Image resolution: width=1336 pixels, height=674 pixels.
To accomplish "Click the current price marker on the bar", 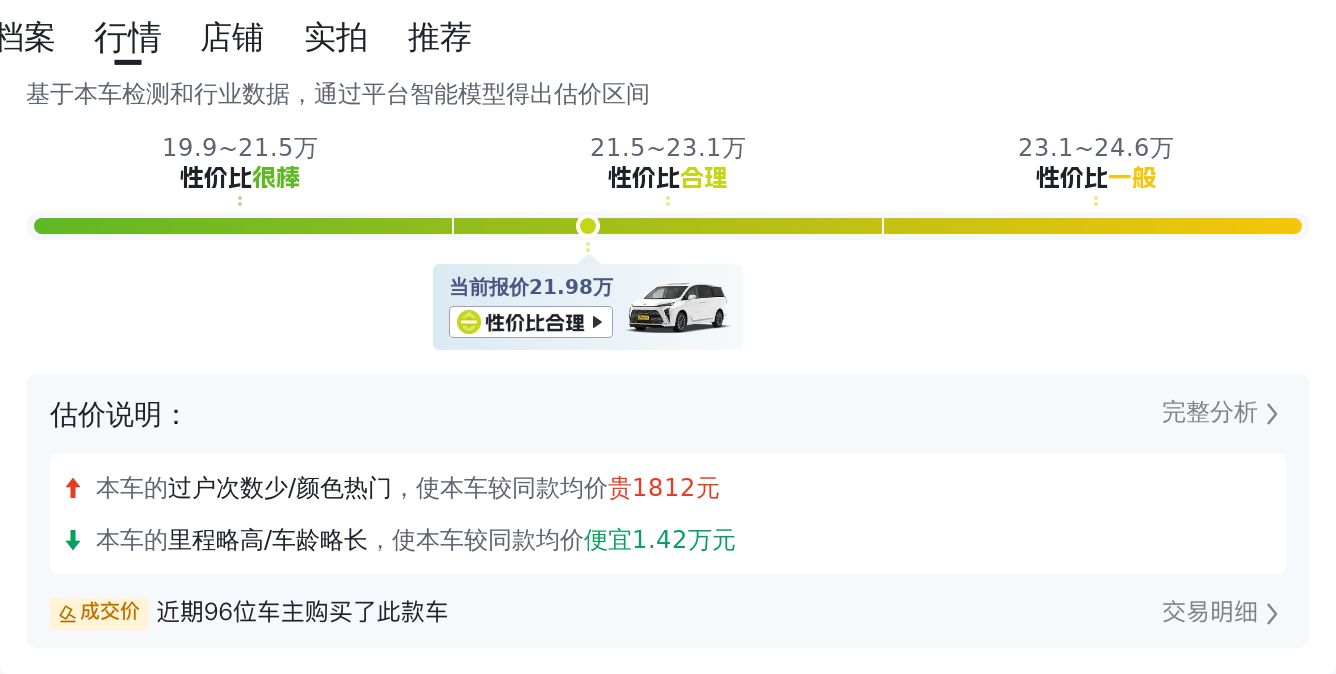I will (x=588, y=226).
